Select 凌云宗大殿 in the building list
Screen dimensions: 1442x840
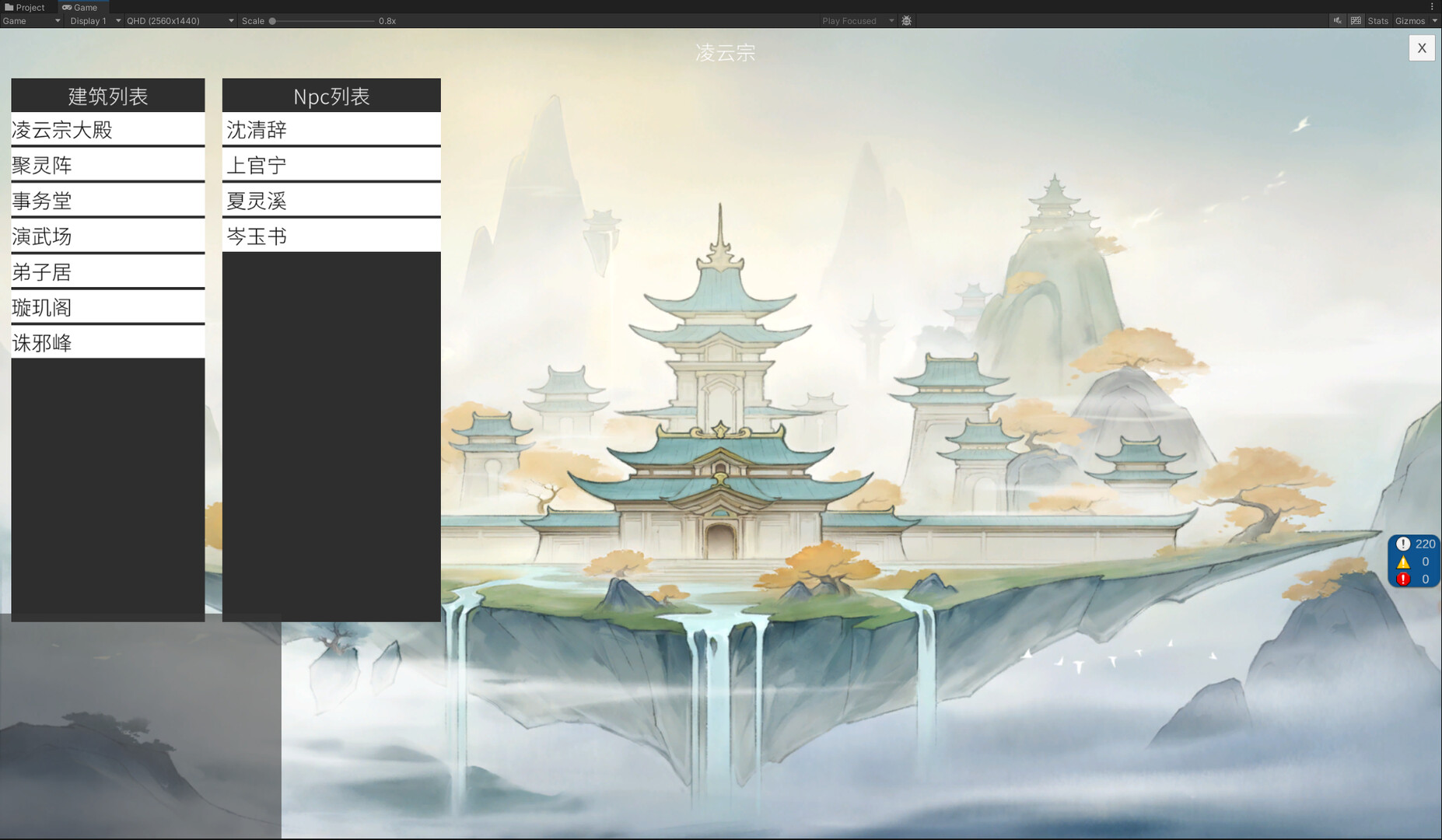[108, 129]
